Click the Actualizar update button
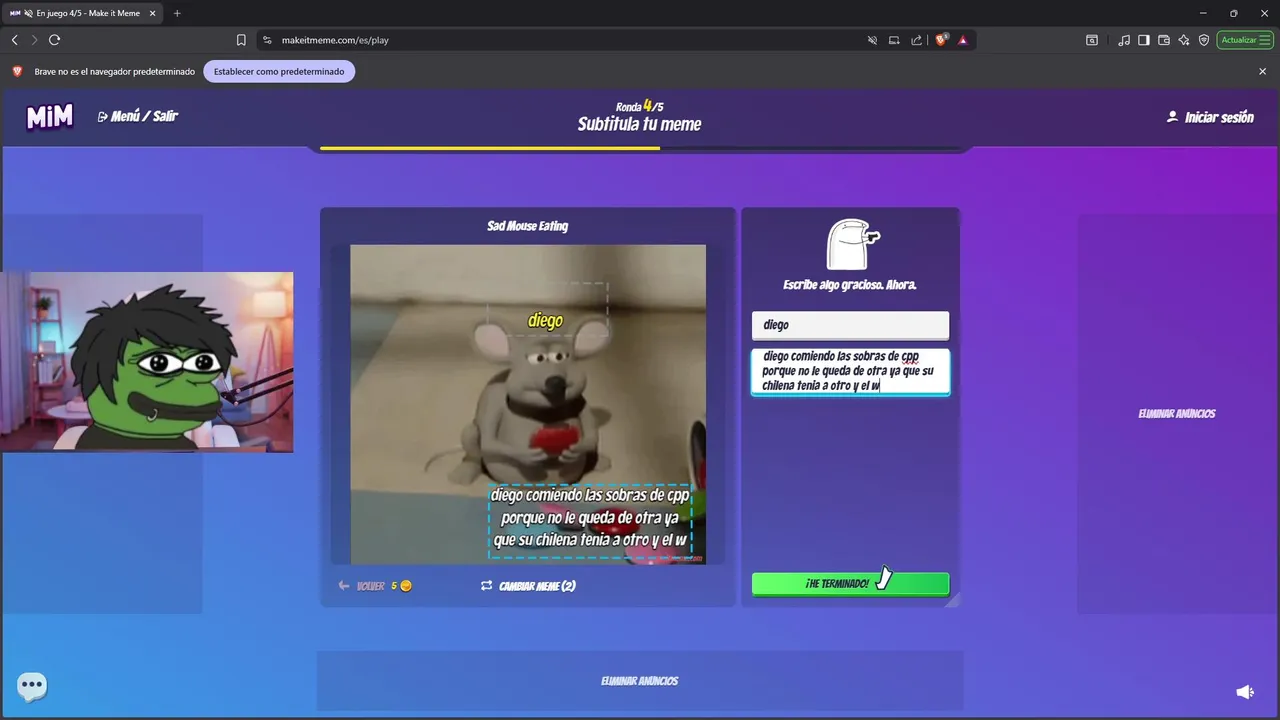 1245,40
